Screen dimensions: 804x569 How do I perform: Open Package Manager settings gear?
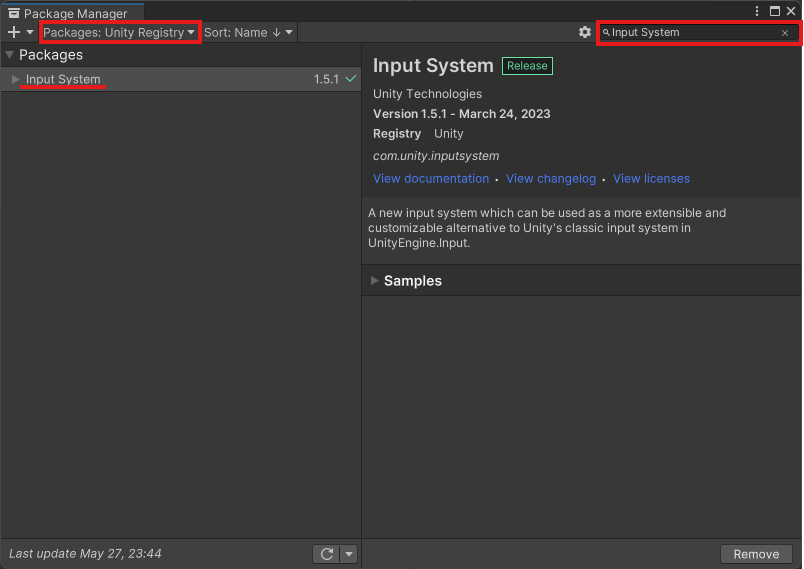point(585,32)
